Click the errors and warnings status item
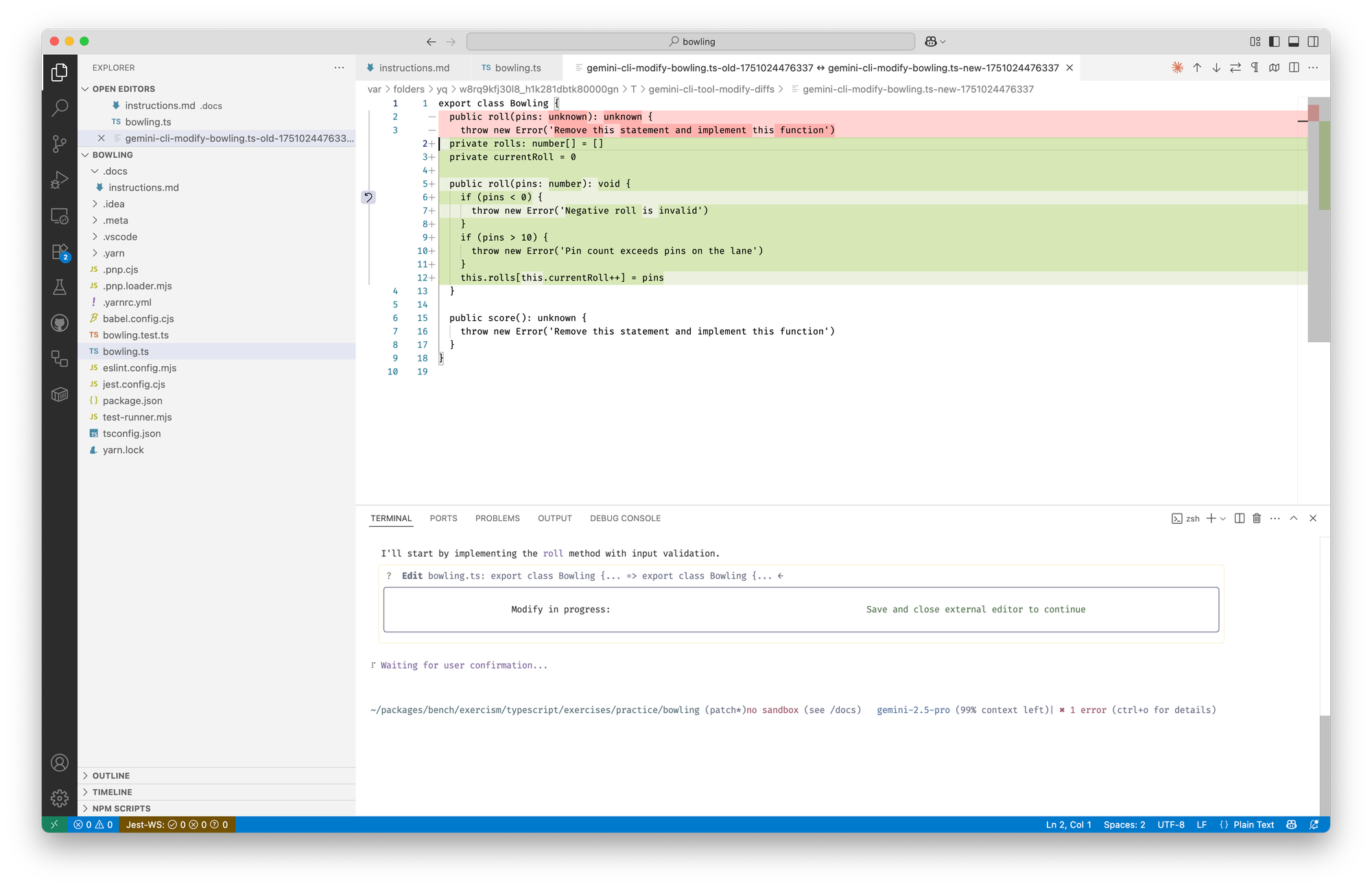1372x888 pixels. [x=93, y=825]
